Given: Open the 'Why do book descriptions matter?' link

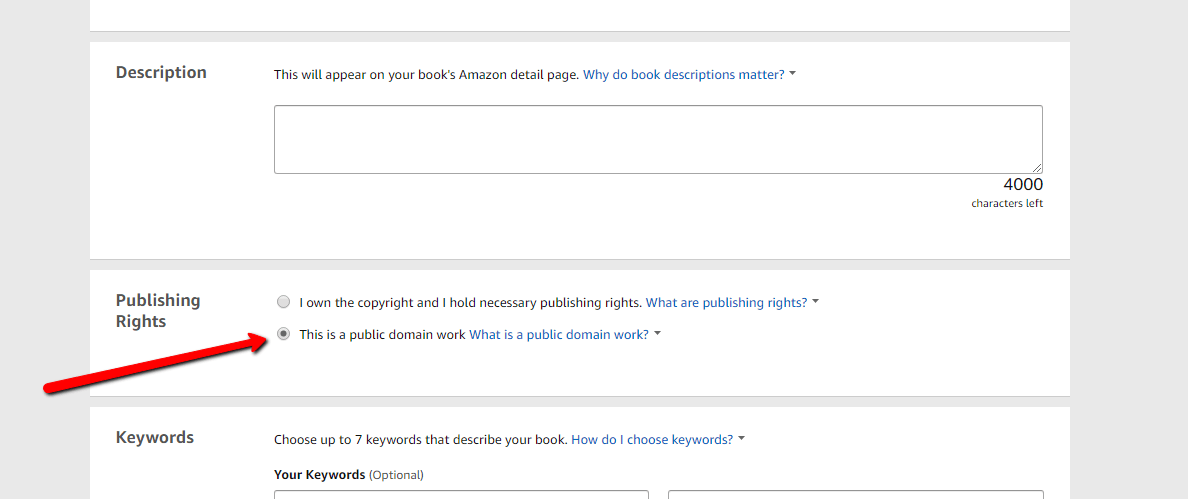Looking at the screenshot, I should point(683,75).
